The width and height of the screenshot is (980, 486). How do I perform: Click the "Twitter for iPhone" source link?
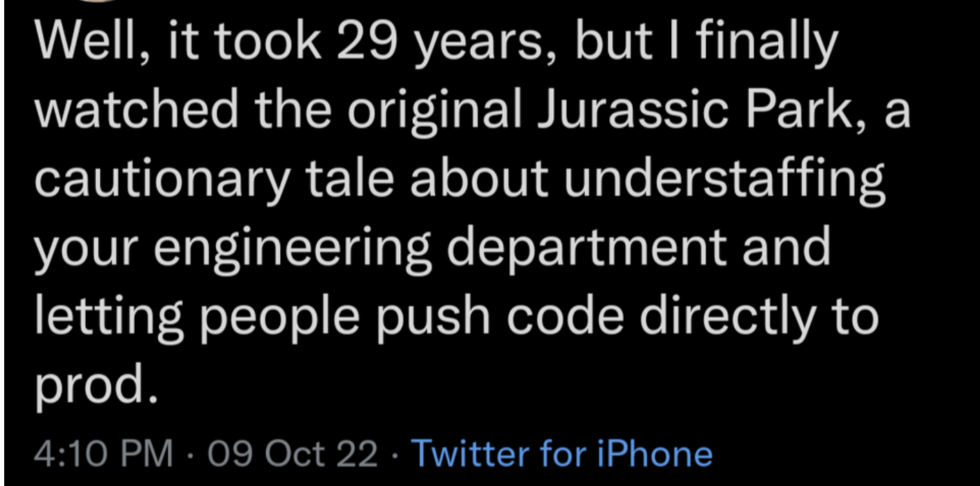(x=562, y=453)
